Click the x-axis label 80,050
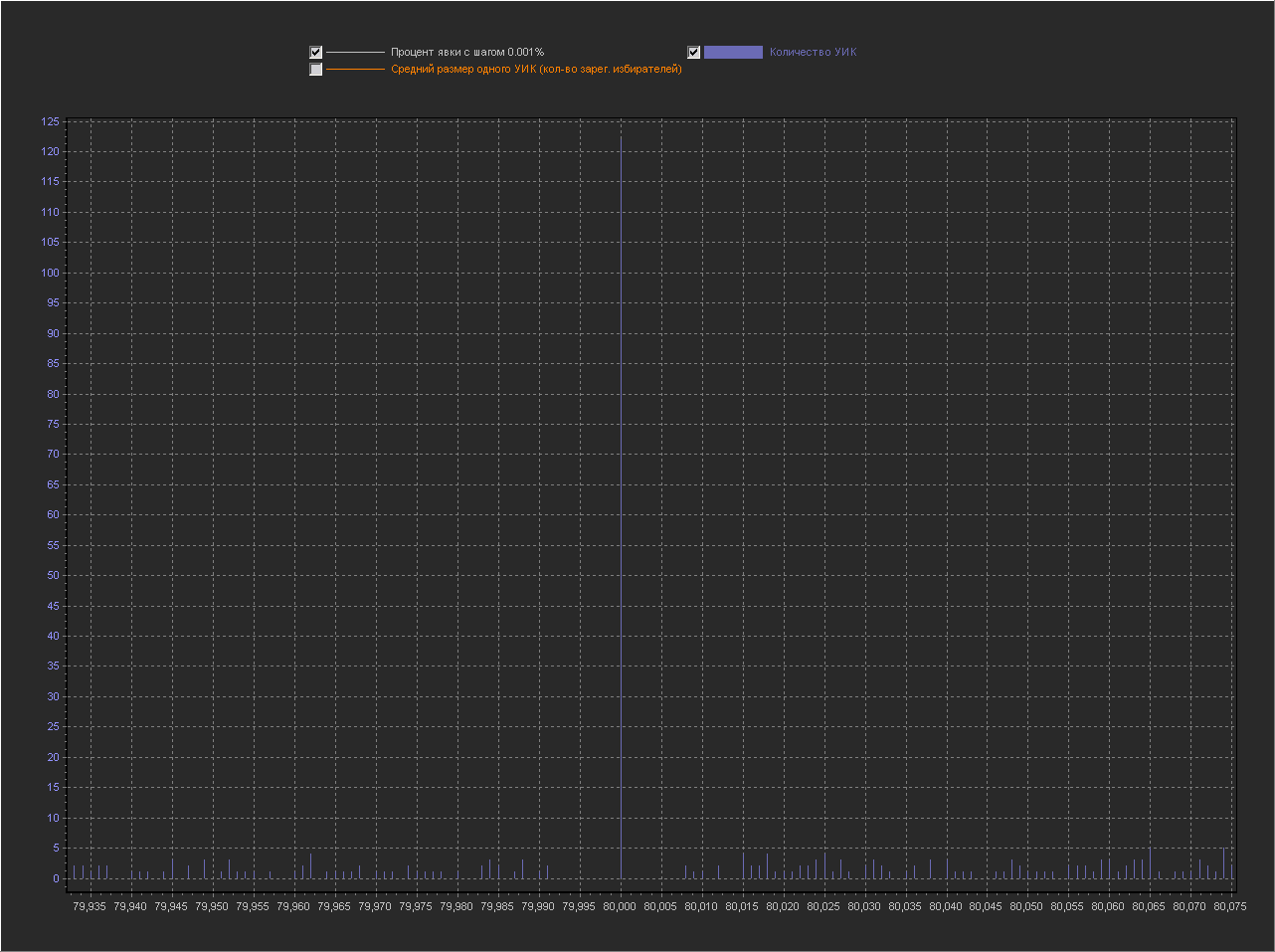The height and width of the screenshot is (952, 1275). click(x=1027, y=906)
